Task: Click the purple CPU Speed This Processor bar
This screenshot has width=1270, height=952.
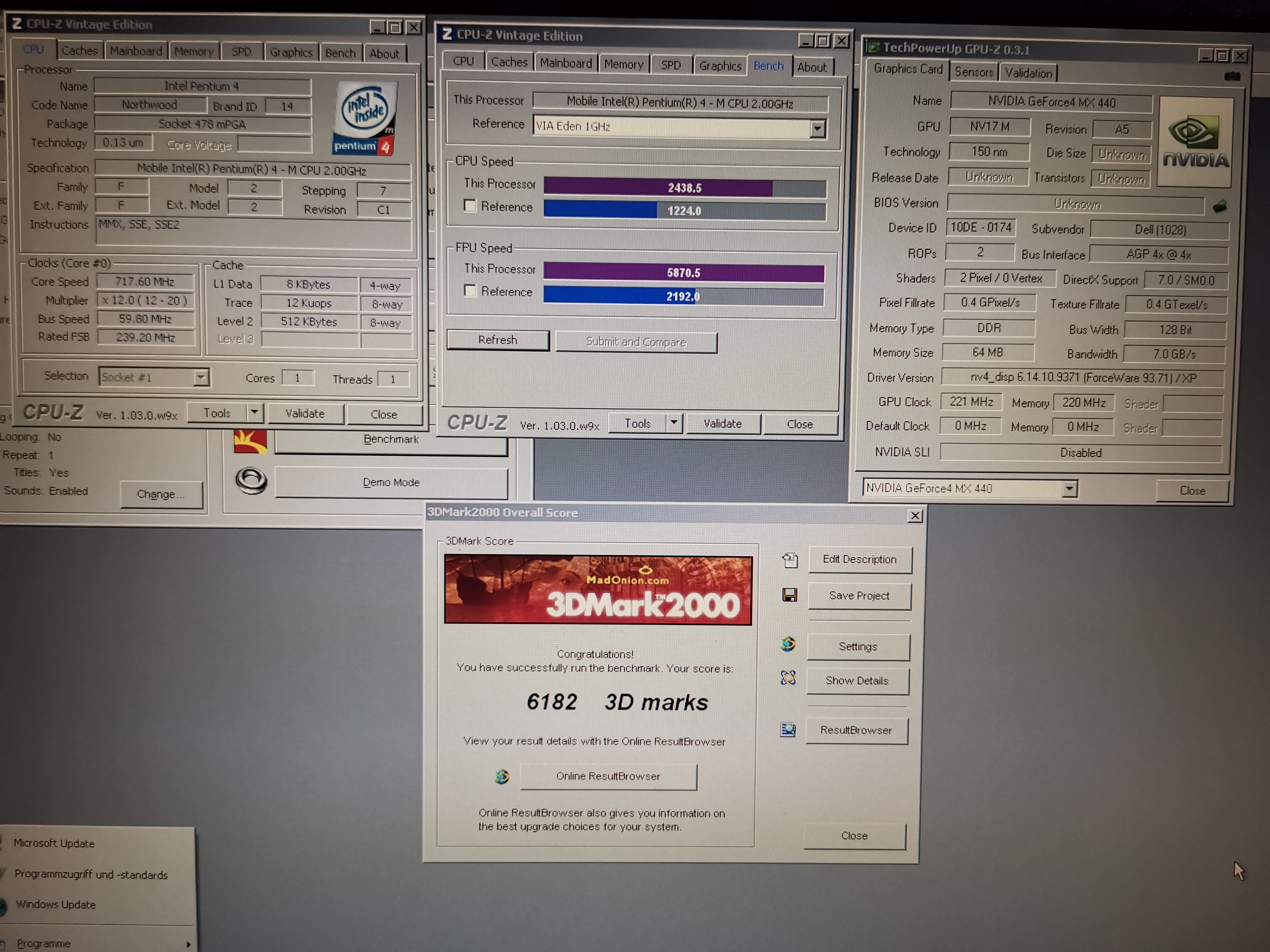Action: coord(658,188)
